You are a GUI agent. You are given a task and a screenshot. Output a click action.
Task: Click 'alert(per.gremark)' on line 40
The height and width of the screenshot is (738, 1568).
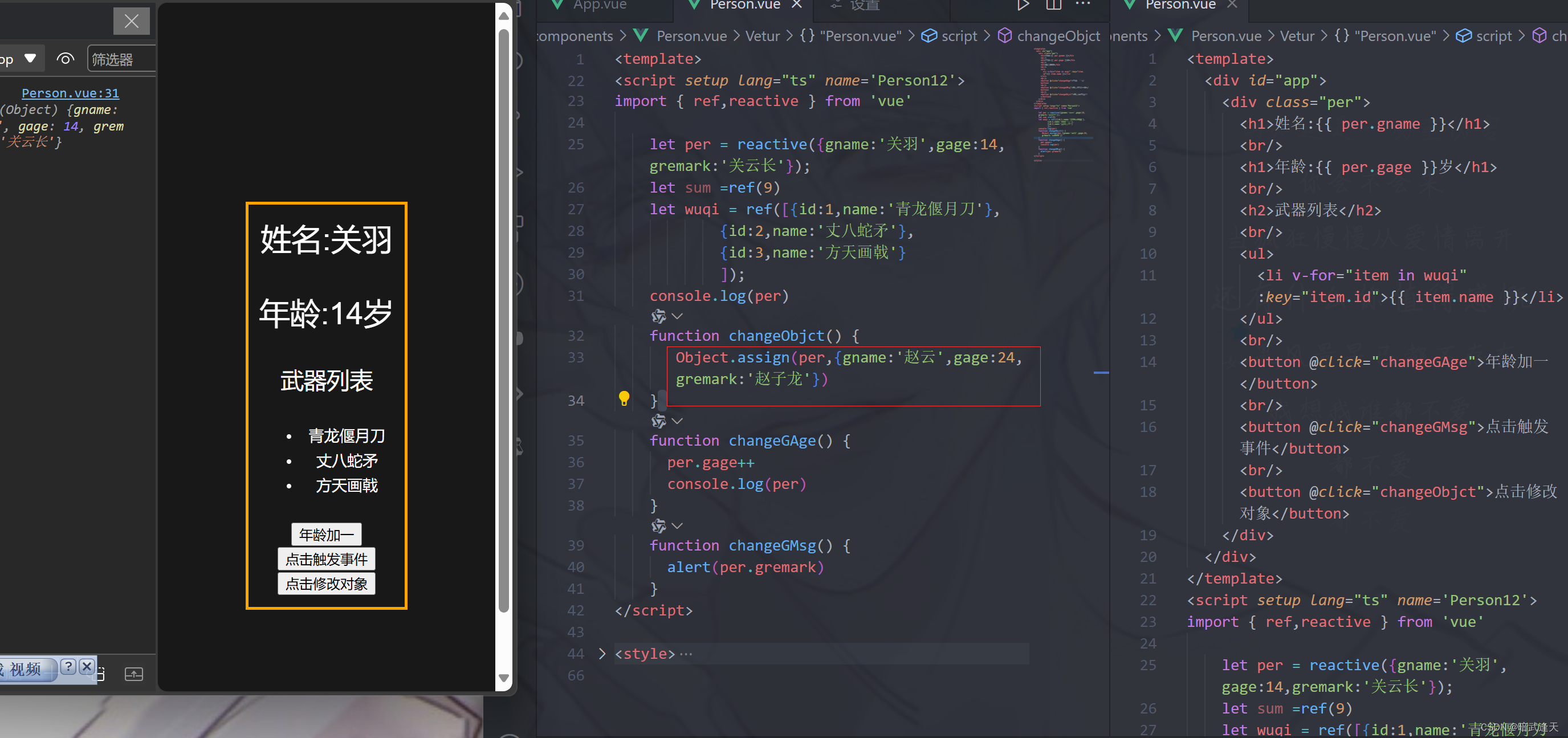(746, 567)
